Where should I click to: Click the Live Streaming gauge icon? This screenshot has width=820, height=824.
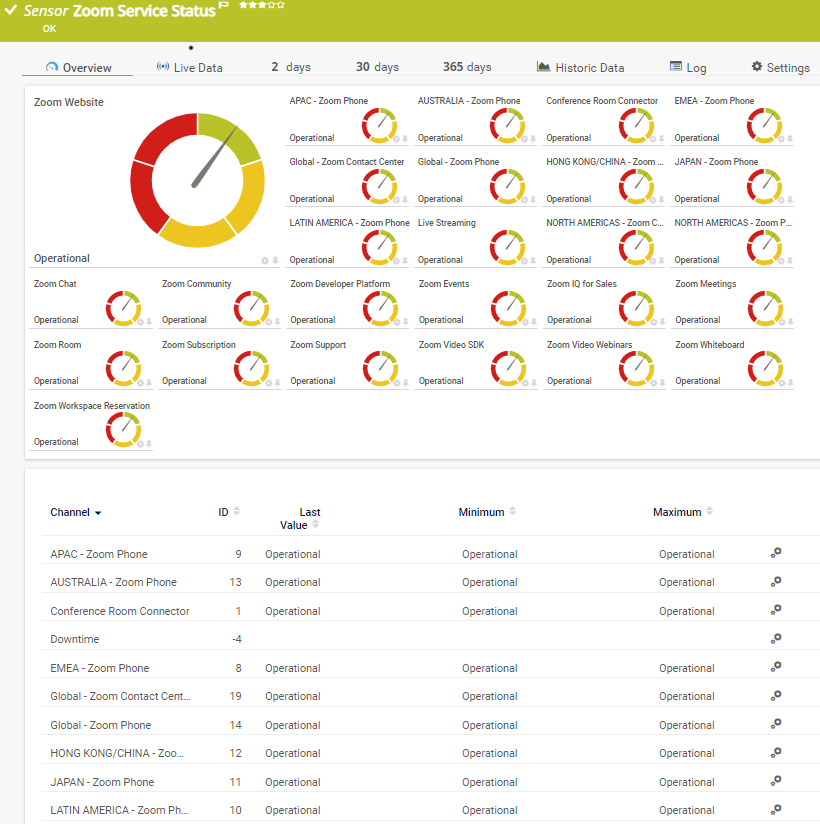[x=508, y=247]
